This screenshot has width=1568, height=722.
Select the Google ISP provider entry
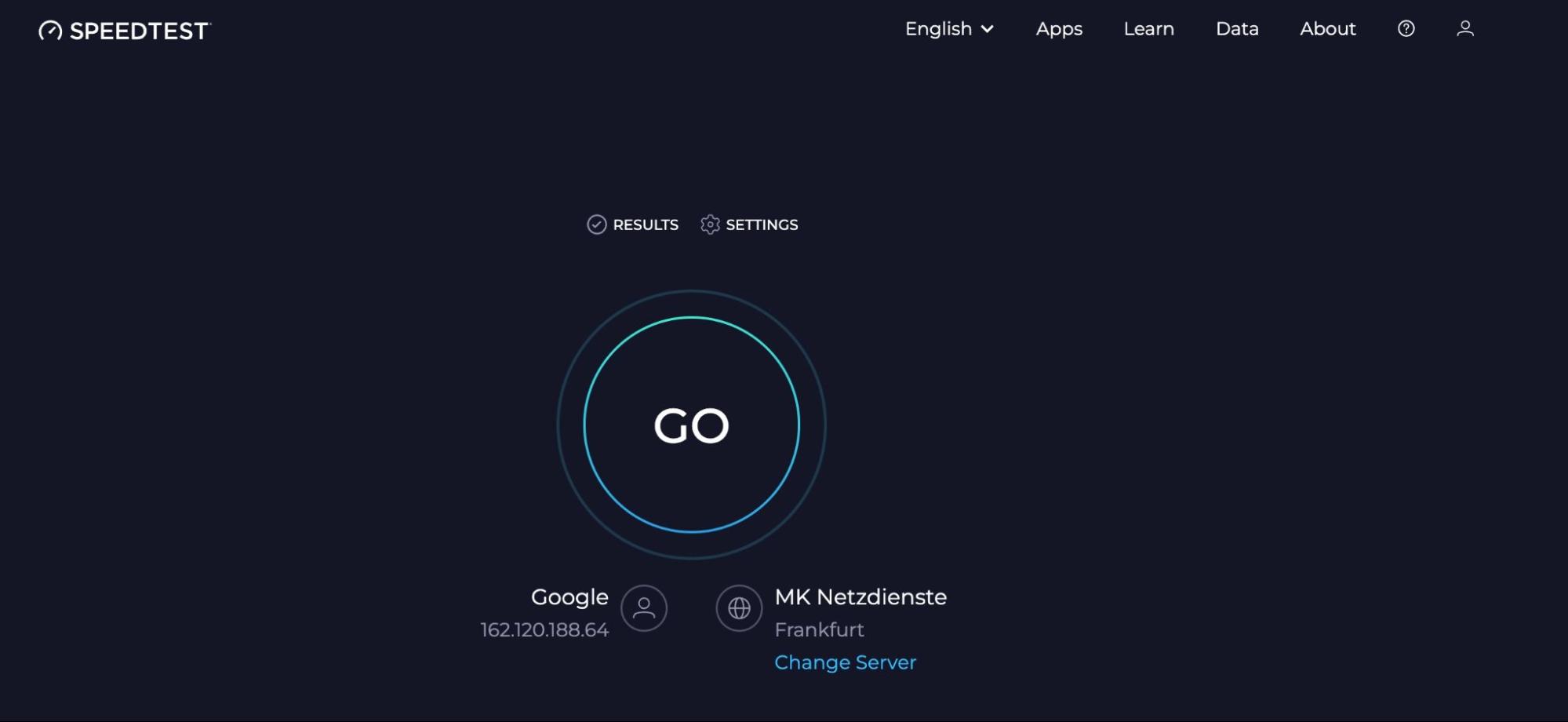click(570, 596)
